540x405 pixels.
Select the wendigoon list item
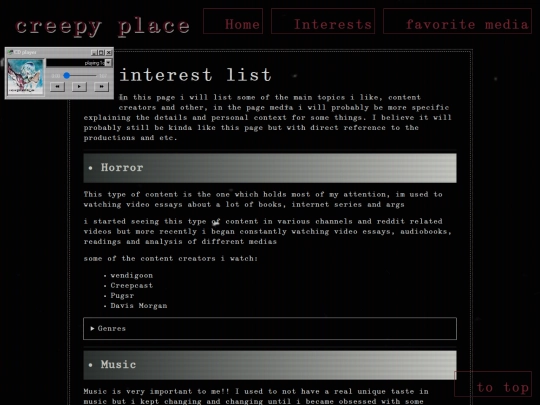(x=132, y=276)
